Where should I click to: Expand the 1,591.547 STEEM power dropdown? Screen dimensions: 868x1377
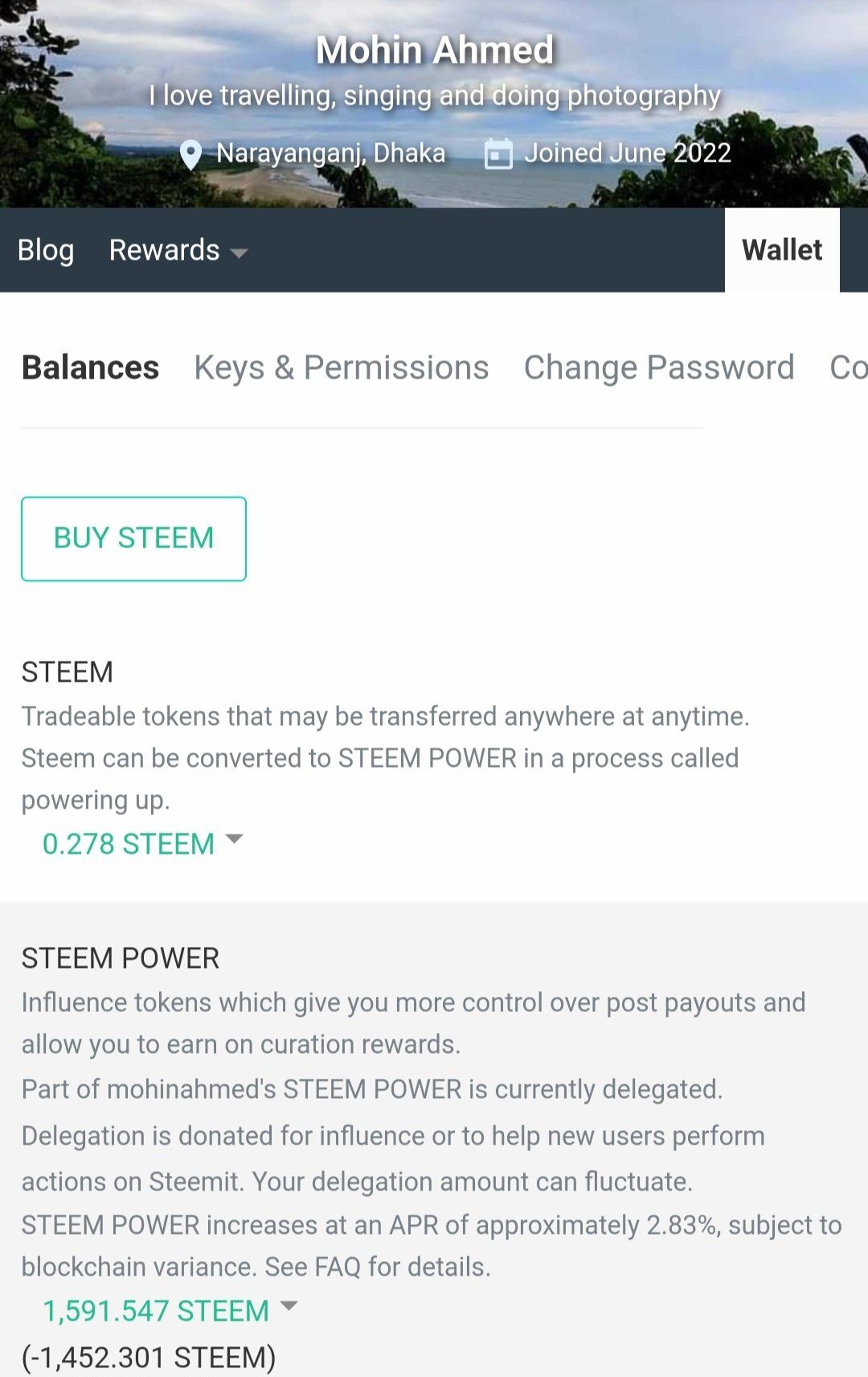pyautogui.click(x=170, y=1310)
